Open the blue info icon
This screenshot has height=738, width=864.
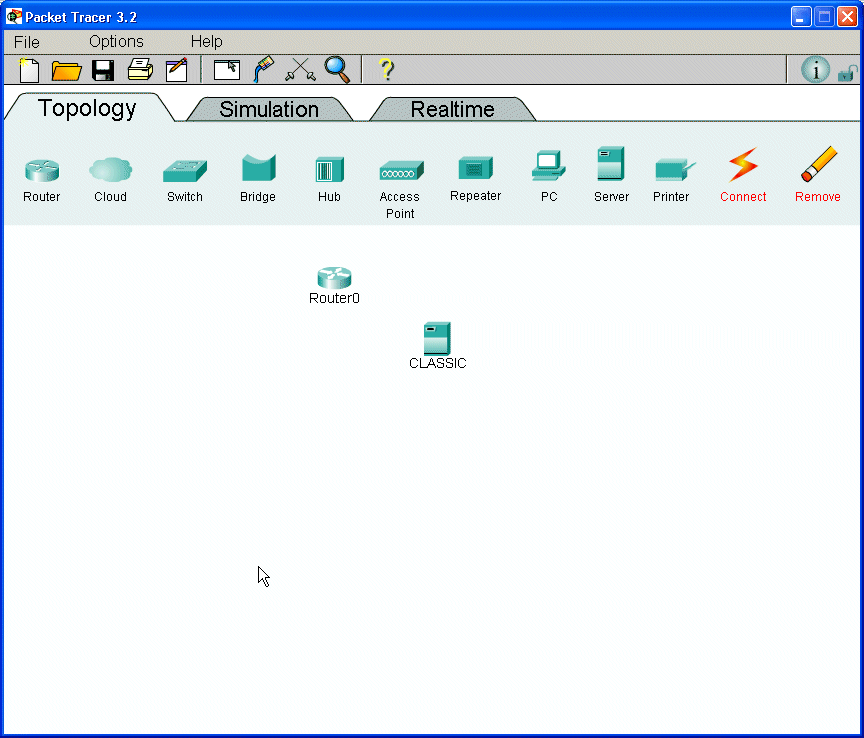[x=815, y=70]
